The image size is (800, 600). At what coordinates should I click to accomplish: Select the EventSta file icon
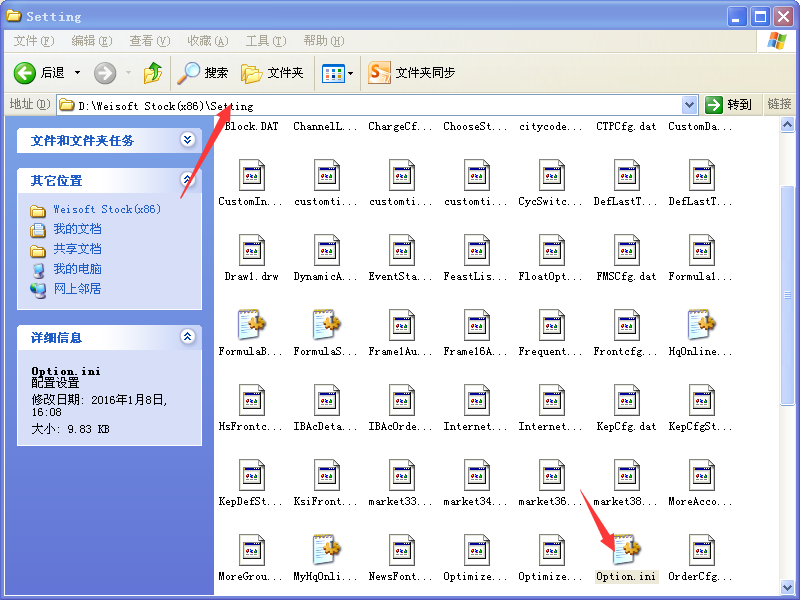tap(402, 250)
